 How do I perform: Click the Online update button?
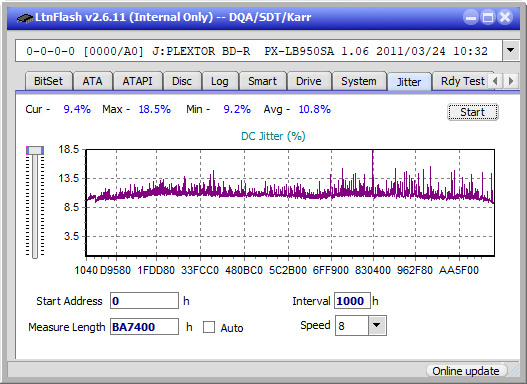pyautogui.click(x=466, y=371)
